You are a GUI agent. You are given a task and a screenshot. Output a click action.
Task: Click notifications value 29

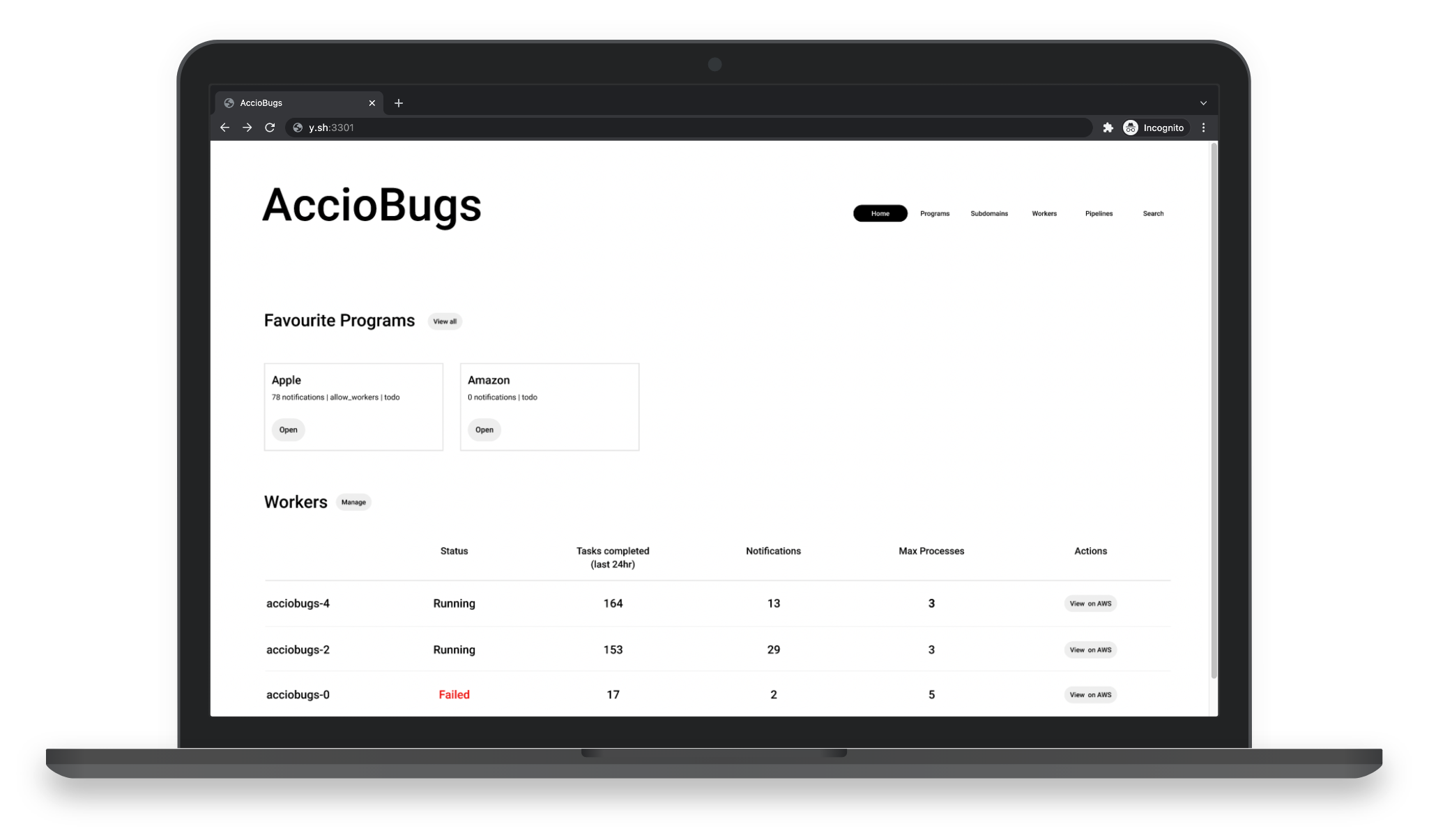tap(773, 650)
